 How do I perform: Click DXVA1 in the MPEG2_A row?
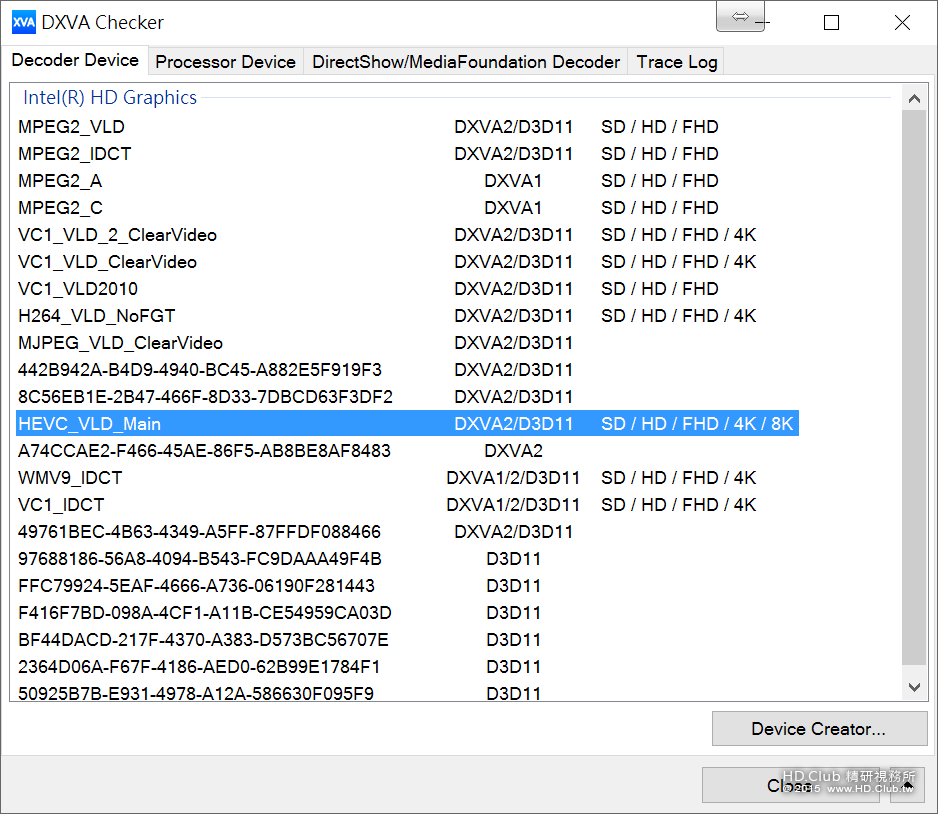tap(513, 181)
